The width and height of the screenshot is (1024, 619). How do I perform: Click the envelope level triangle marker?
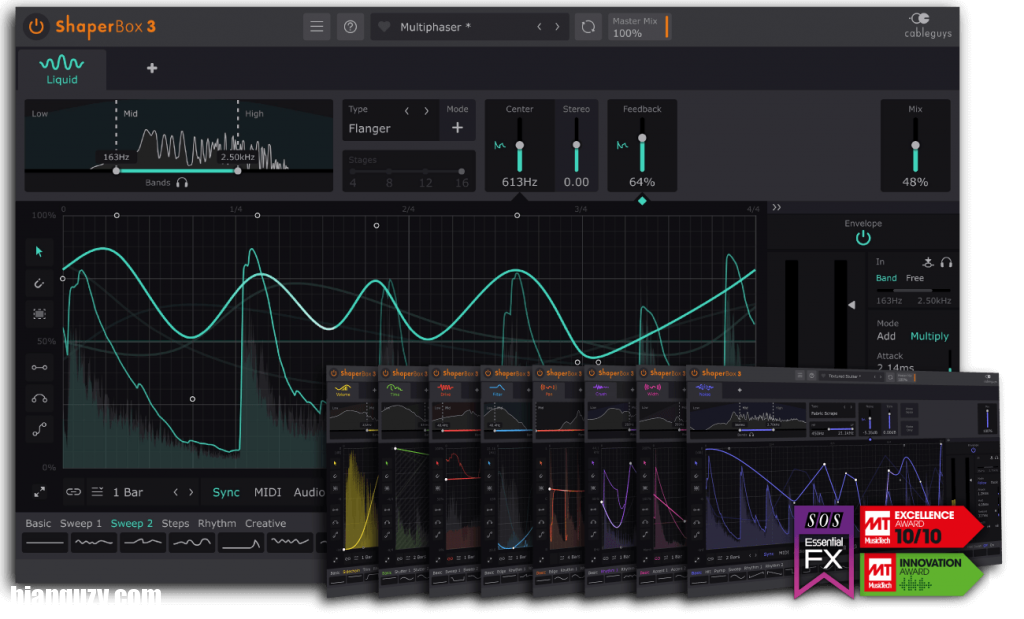point(852,305)
